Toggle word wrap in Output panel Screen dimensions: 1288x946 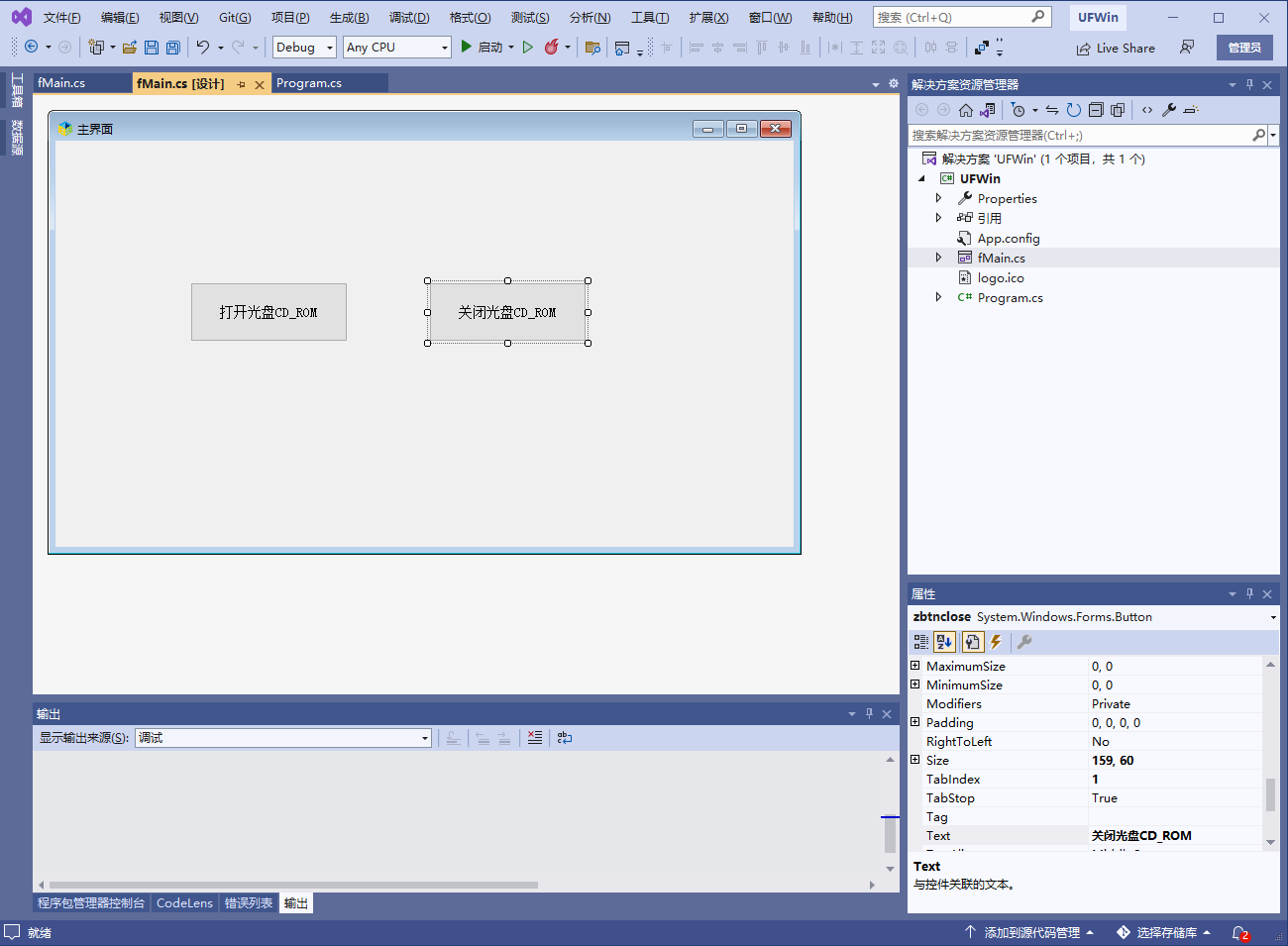pos(565,738)
